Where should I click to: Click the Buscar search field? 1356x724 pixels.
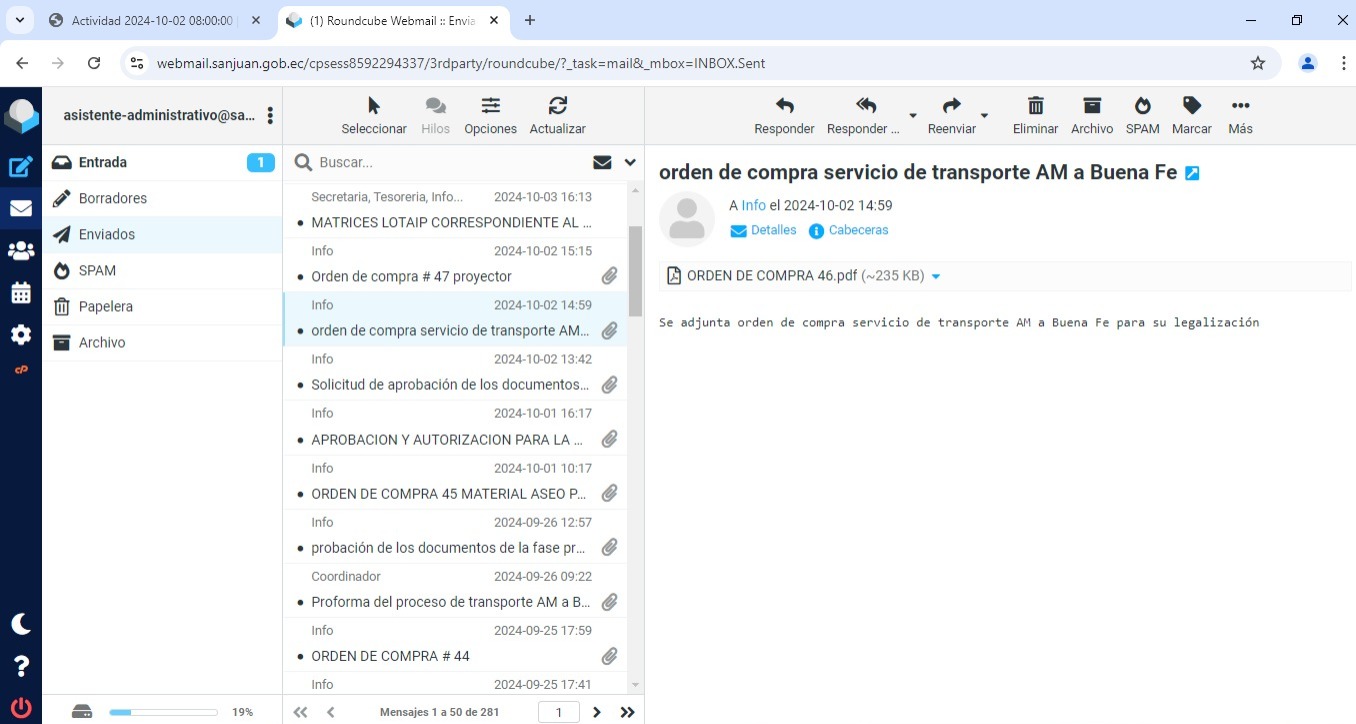tap(450, 162)
